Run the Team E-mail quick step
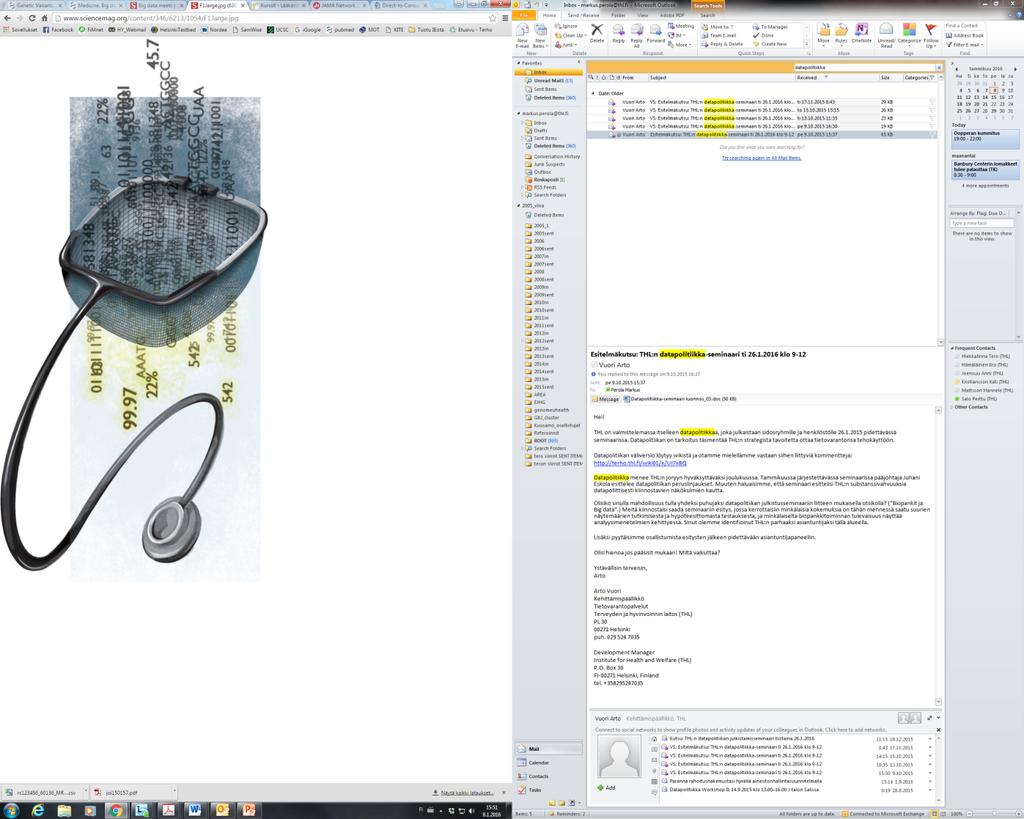Screen dimensions: 1024x819 pyautogui.click(x=718, y=35)
